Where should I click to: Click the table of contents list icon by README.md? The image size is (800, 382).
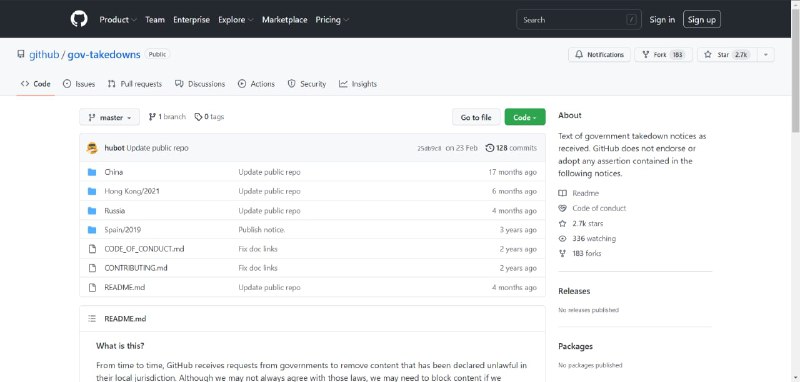point(92,319)
